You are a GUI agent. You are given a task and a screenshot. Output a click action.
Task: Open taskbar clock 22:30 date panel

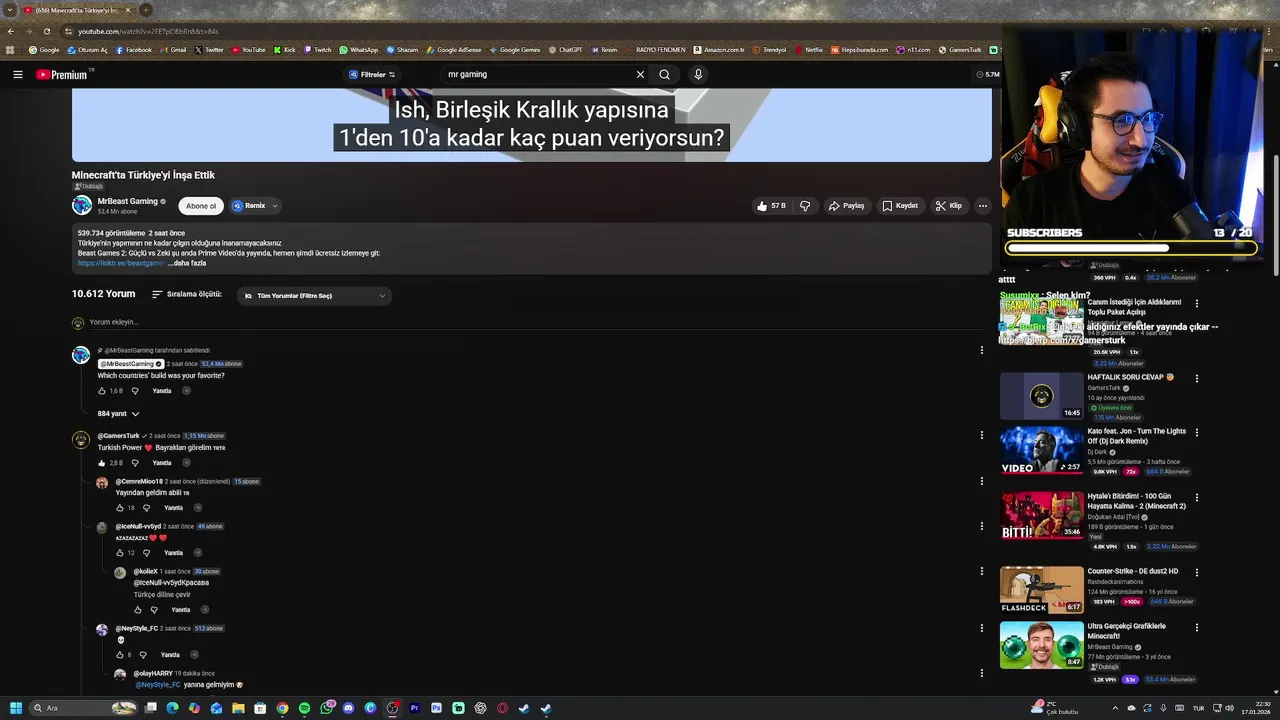(x=1254, y=708)
